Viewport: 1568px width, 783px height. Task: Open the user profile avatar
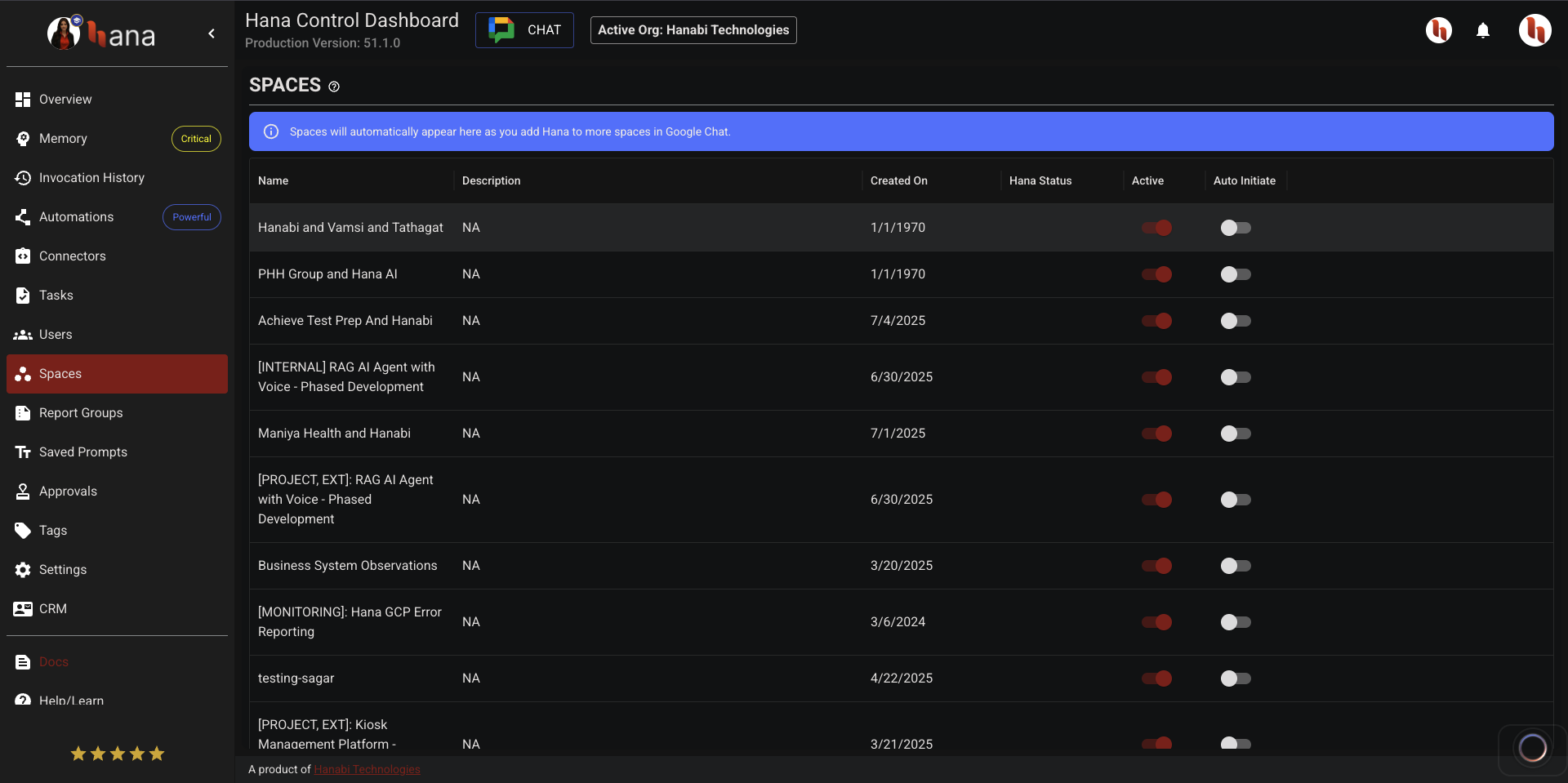(1535, 31)
